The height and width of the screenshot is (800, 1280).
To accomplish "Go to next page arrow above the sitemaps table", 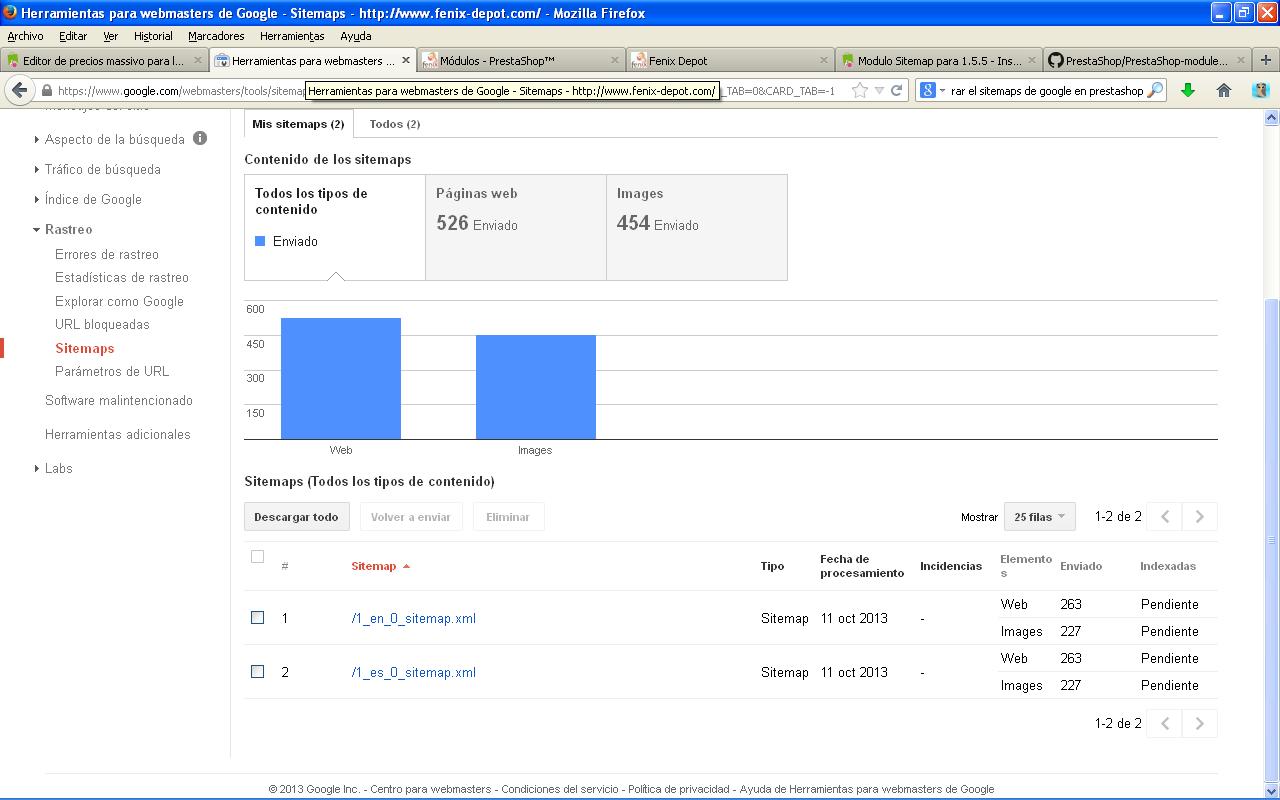I will tap(1200, 517).
